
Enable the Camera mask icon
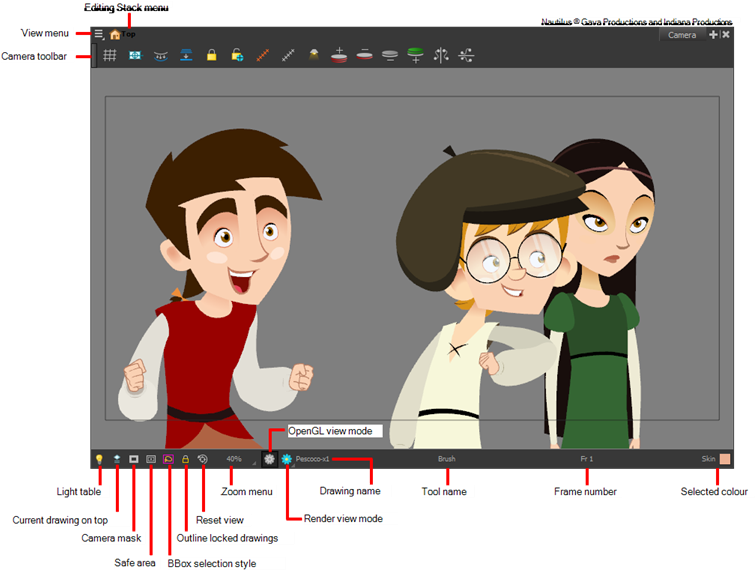133,459
